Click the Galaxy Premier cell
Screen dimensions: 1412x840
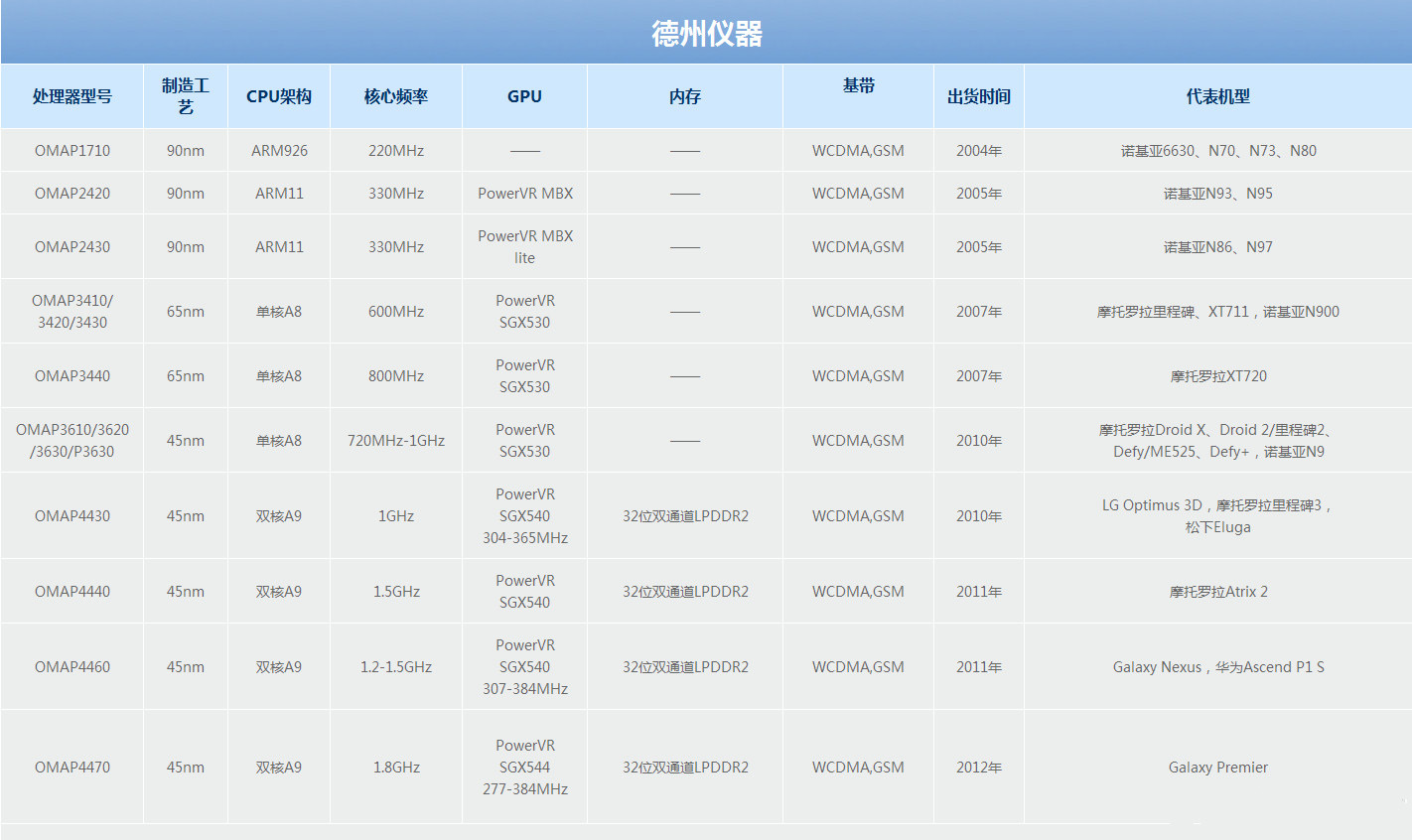click(x=1218, y=768)
